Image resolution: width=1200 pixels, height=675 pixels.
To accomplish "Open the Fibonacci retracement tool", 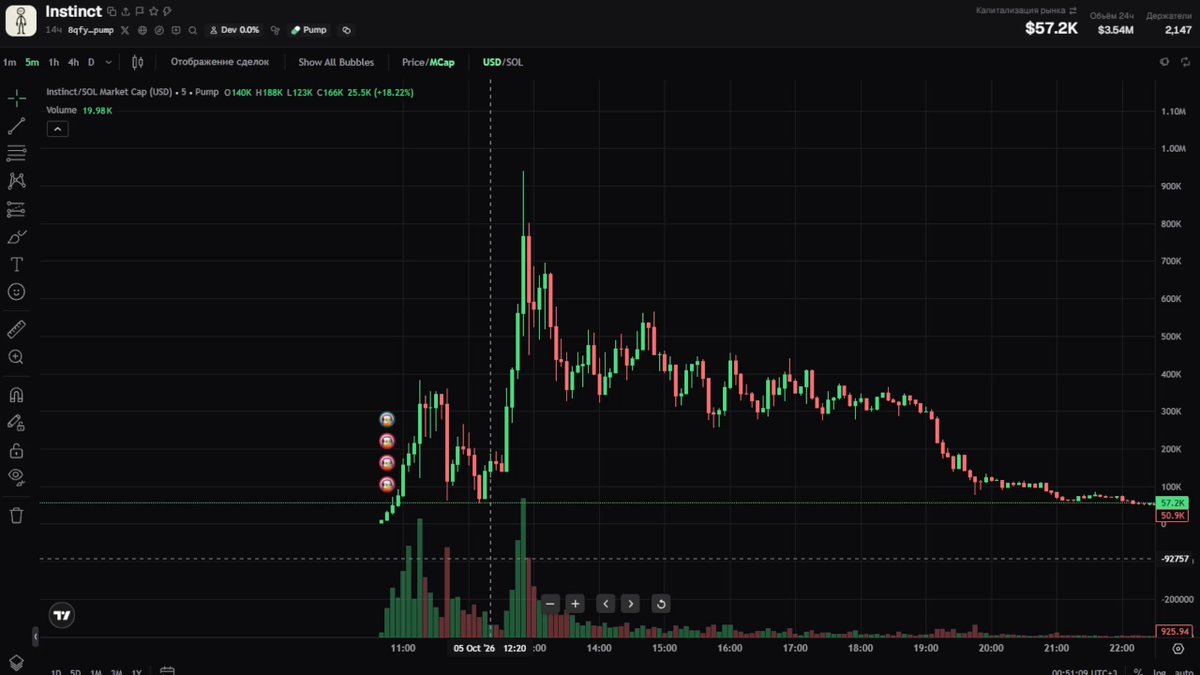I will click(x=16, y=153).
